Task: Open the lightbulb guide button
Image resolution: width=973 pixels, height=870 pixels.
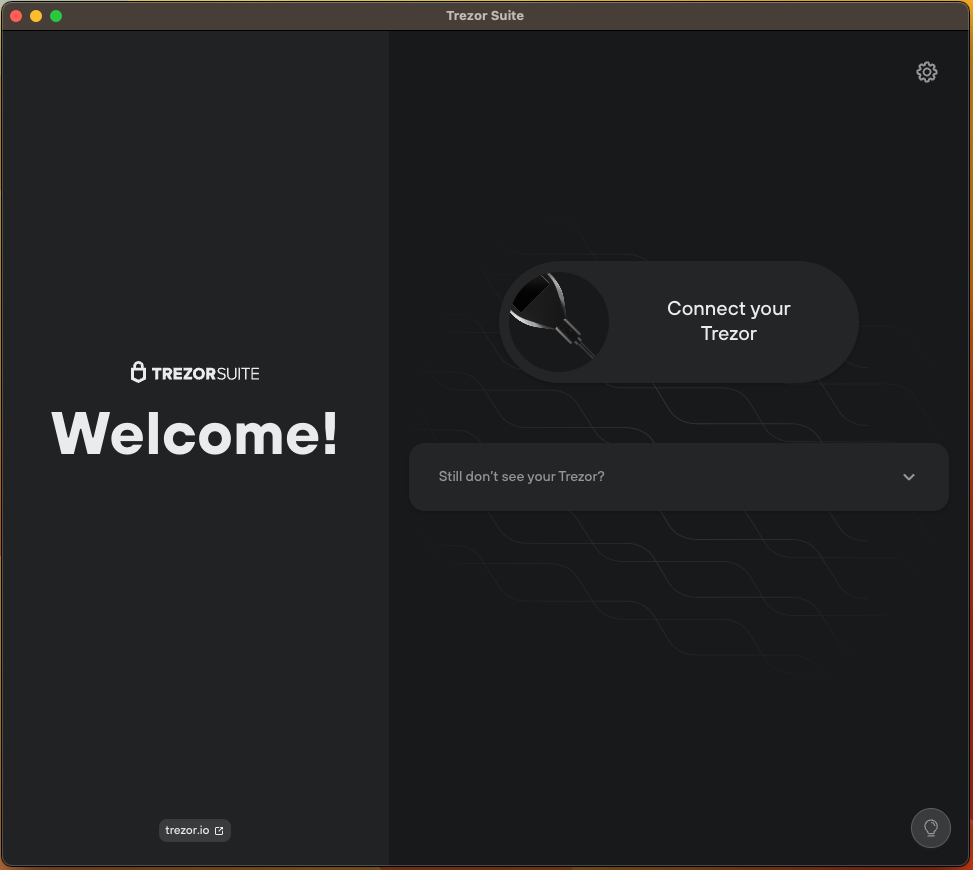Action: pyautogui.click(x=930, y=828)
